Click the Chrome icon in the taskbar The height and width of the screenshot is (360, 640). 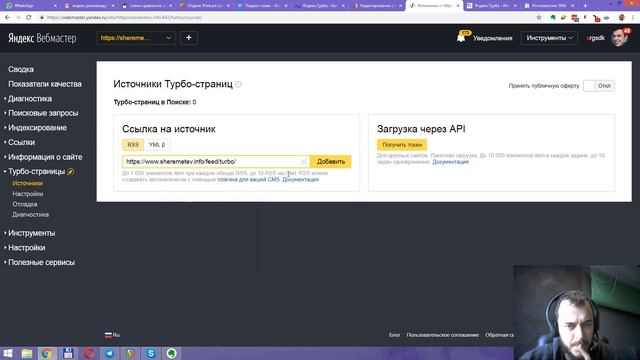(47, 353)
